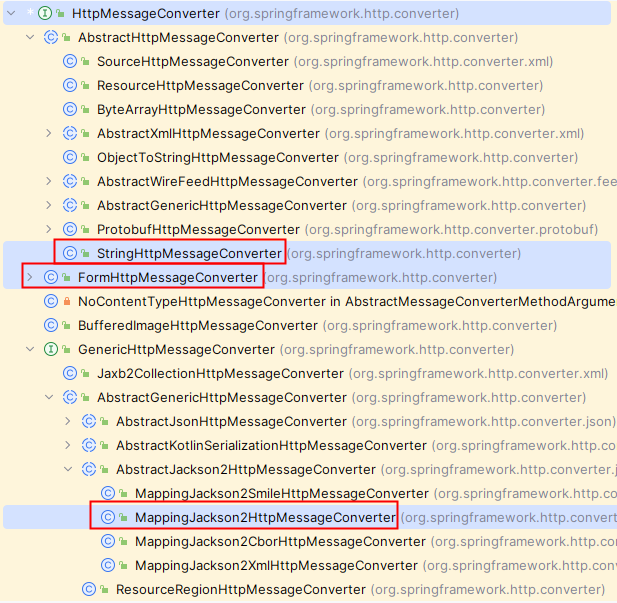Click the class icon of NoContentTypeHttpMessageConverter
Screen dimensions: 617x603
[x=51, y=302]
